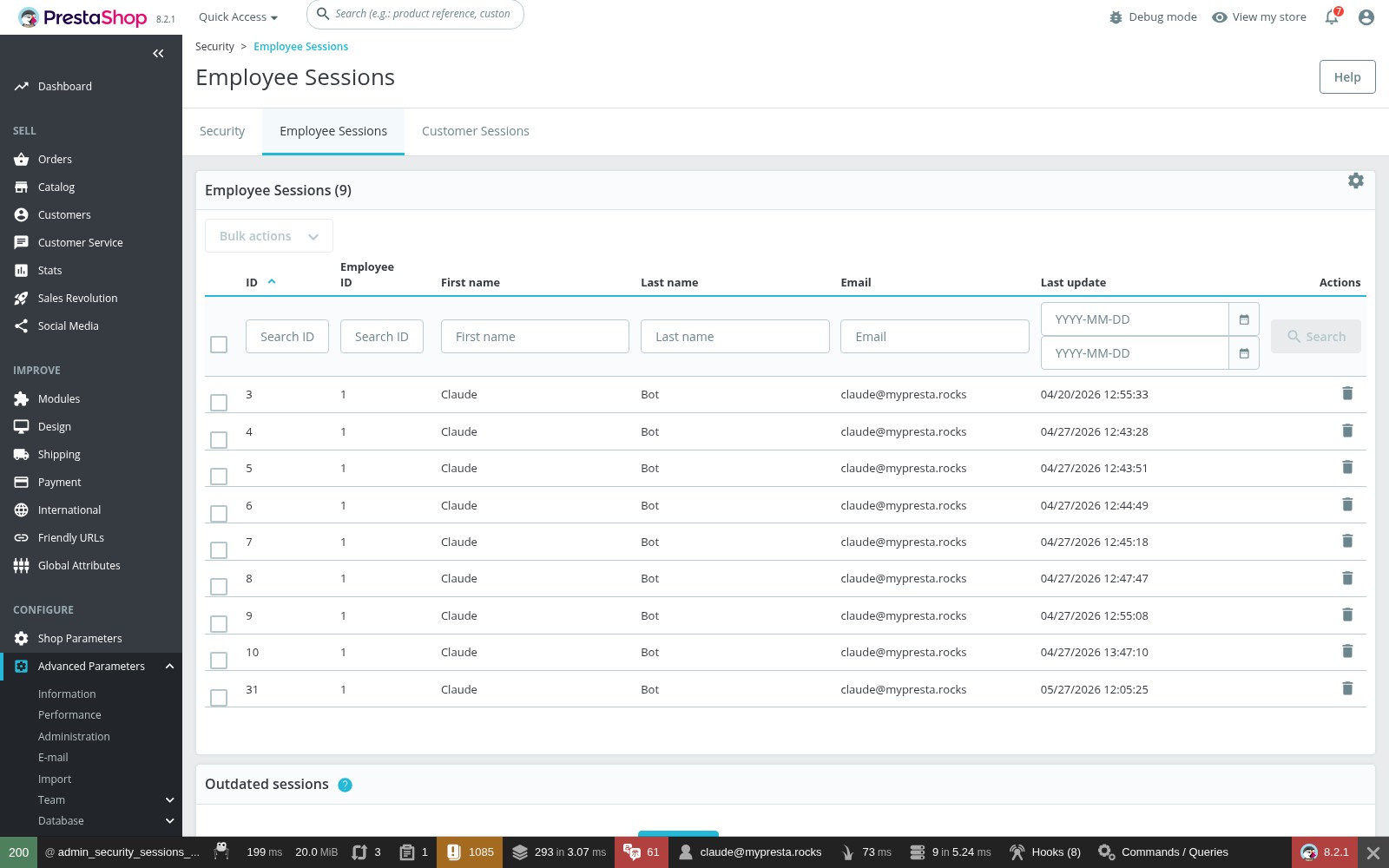
Task: Open Sales Revolution rocket item
Action: tap(77, 299)
